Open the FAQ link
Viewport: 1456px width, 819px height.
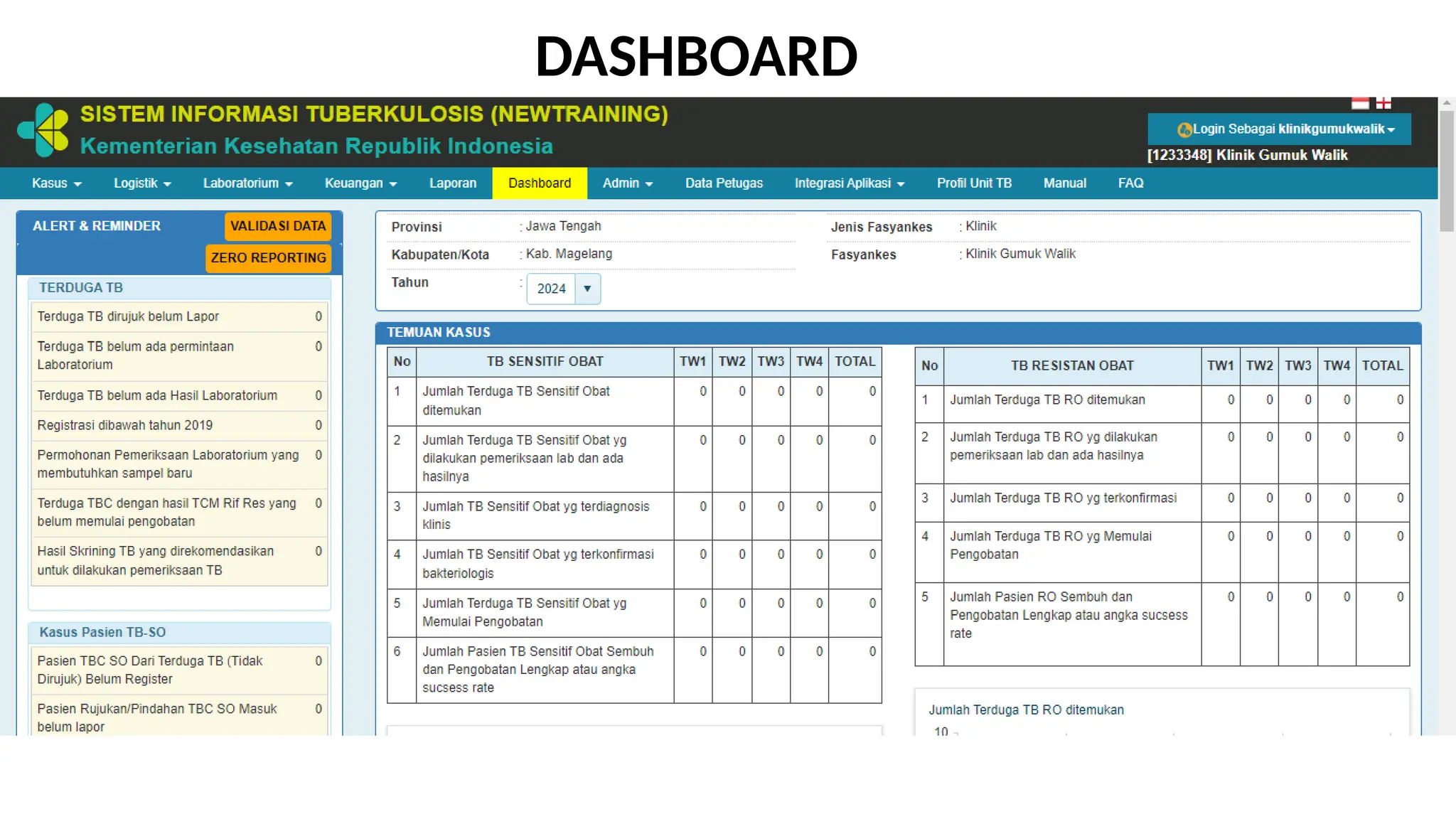pyautogui.click(x=1130, y=183)
